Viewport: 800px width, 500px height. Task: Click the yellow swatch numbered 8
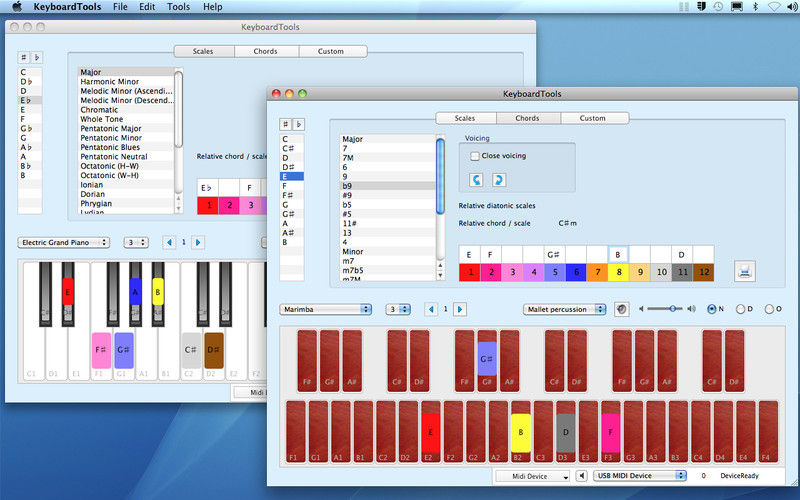pyautogui.click(x=619, y=272)
